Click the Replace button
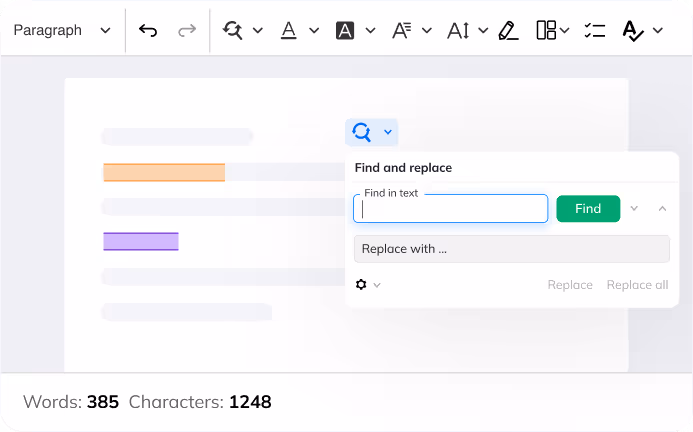693x432 pixels. point(570,285)
